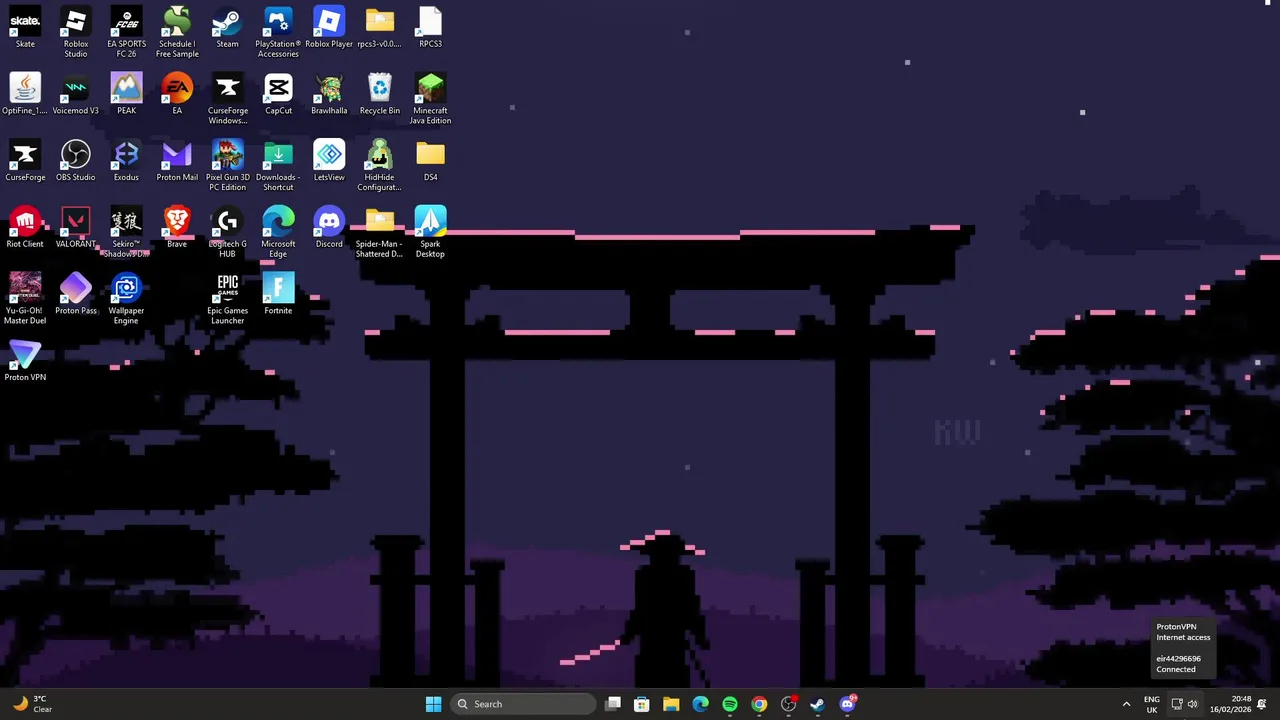Image resolution: width=1280 pixels, height=720 pixels.
Task: Select the Yu-Gi-Oh! Master Duel icon
Action: point(25,298)
